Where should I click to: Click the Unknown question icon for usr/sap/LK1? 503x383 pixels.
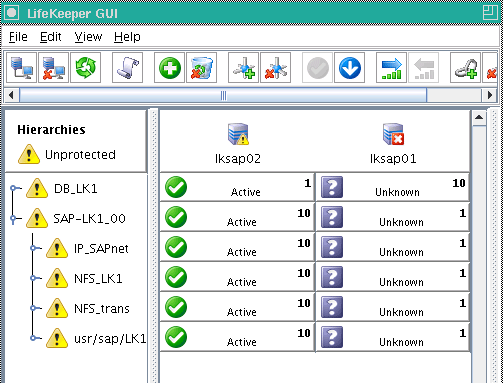click(332, 337)
